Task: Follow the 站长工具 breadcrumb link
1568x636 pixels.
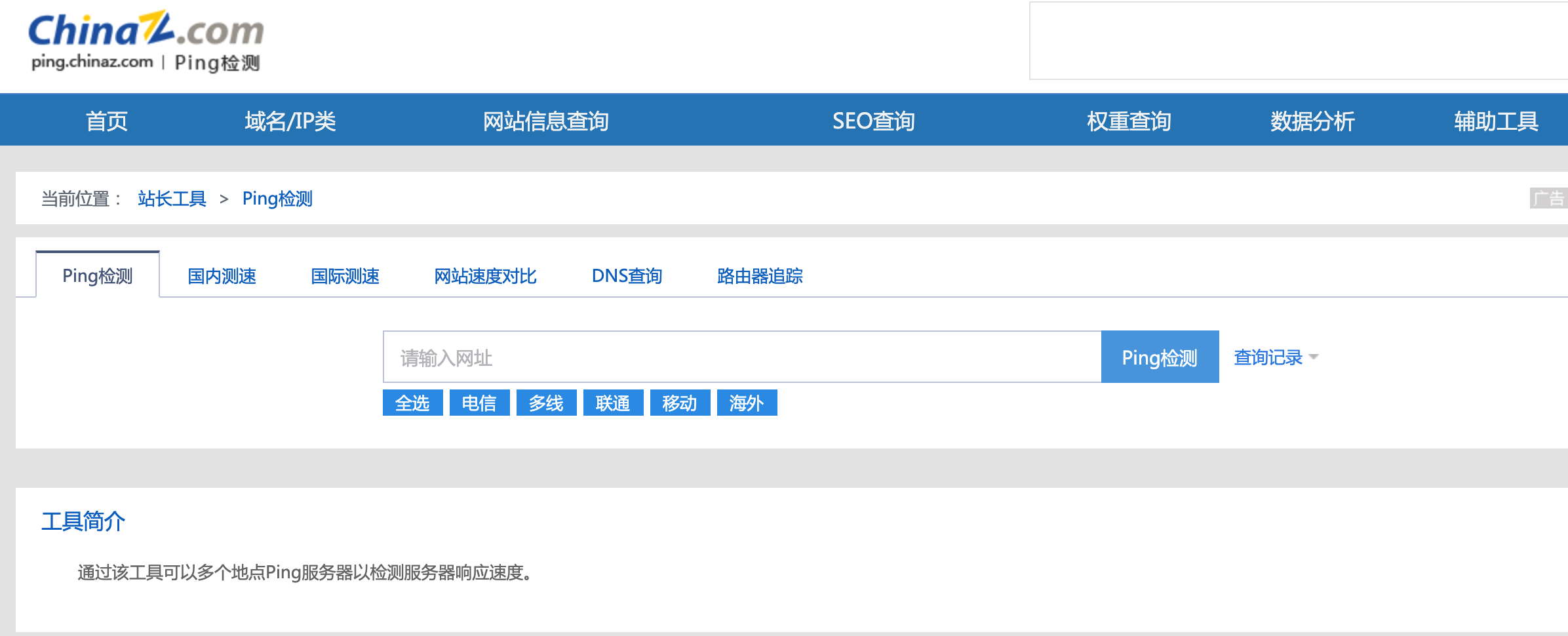Action: pyautogui.click(x=172, y=198)
